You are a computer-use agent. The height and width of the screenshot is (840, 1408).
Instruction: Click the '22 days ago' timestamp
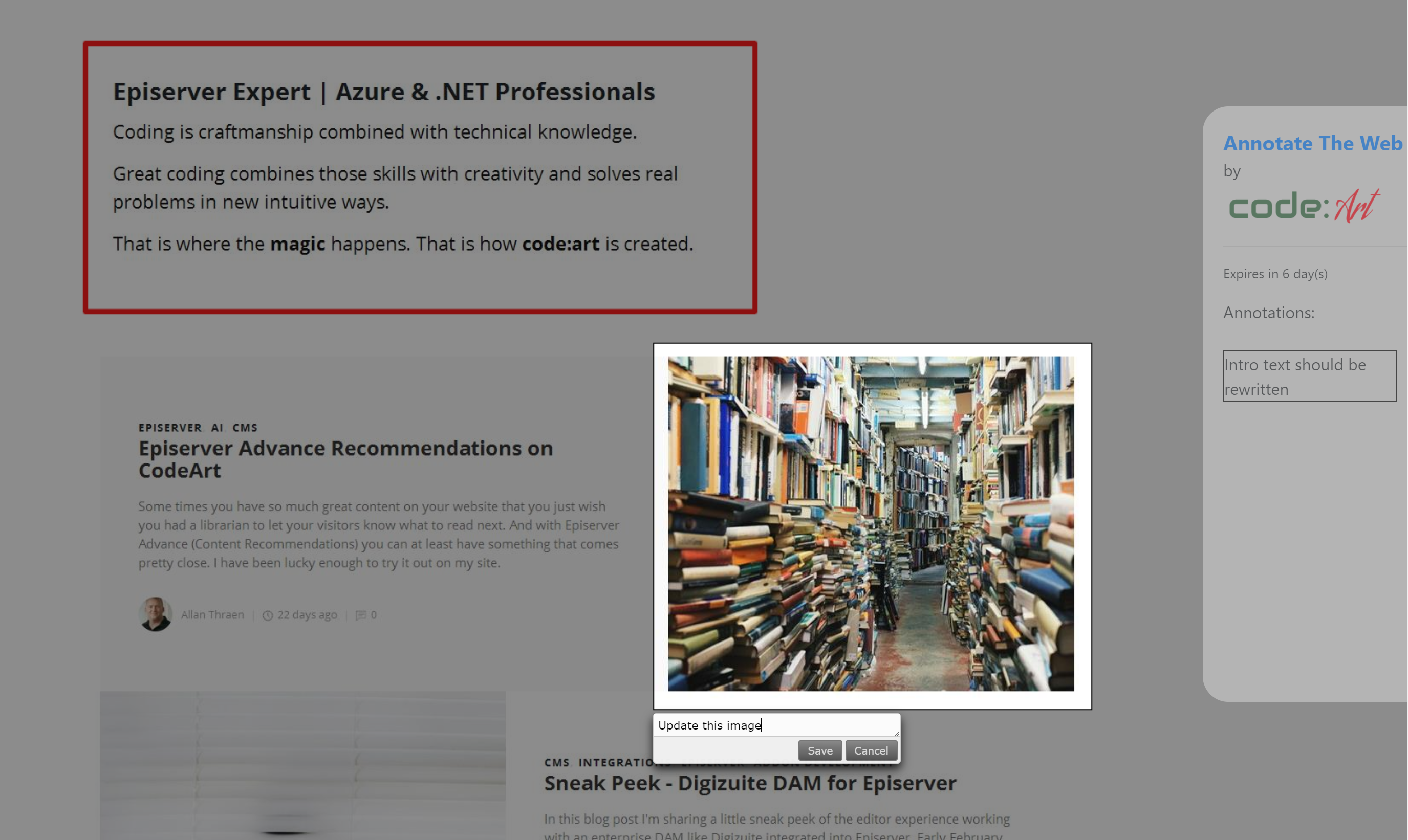click(307, 615)
